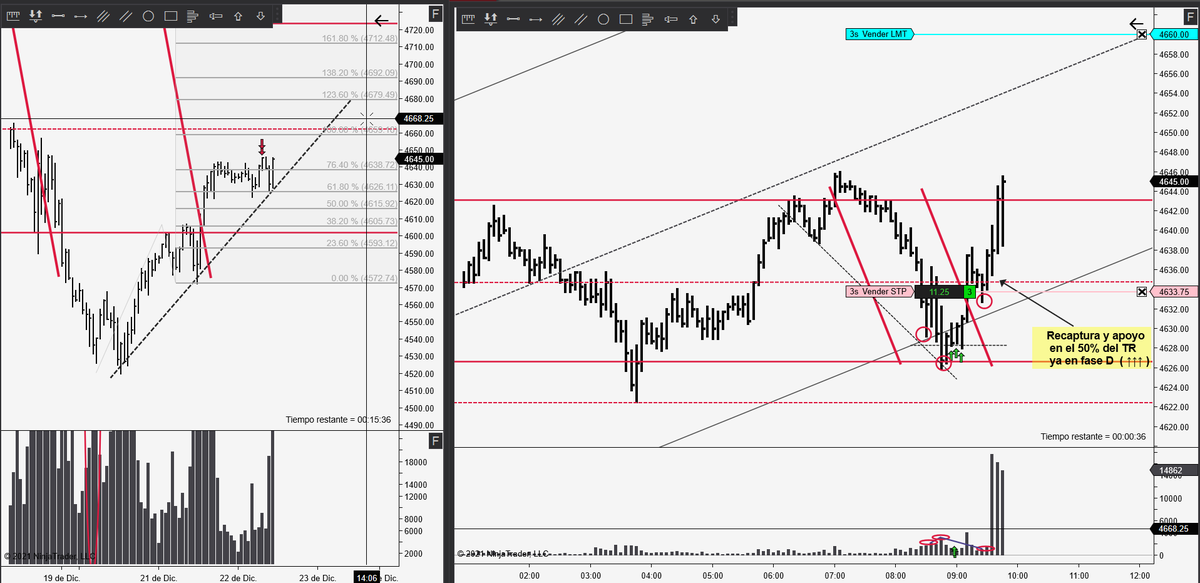Select the Volume Profile tool in left chart toolbar
This screenshot has height=583, width=1200.
[193, 16]
